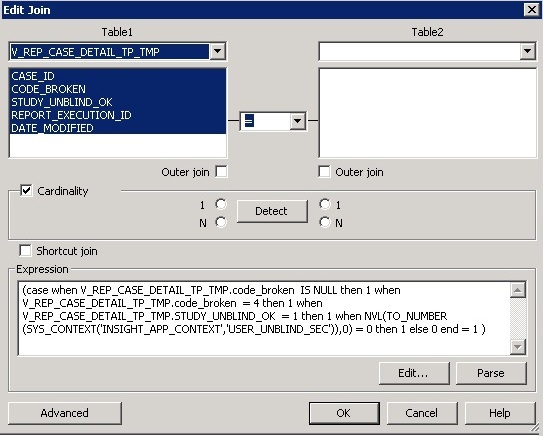Screen dimensions: 543x436
Task: Choose cardinality N radio for Table1 side
Action: [221, 222]
